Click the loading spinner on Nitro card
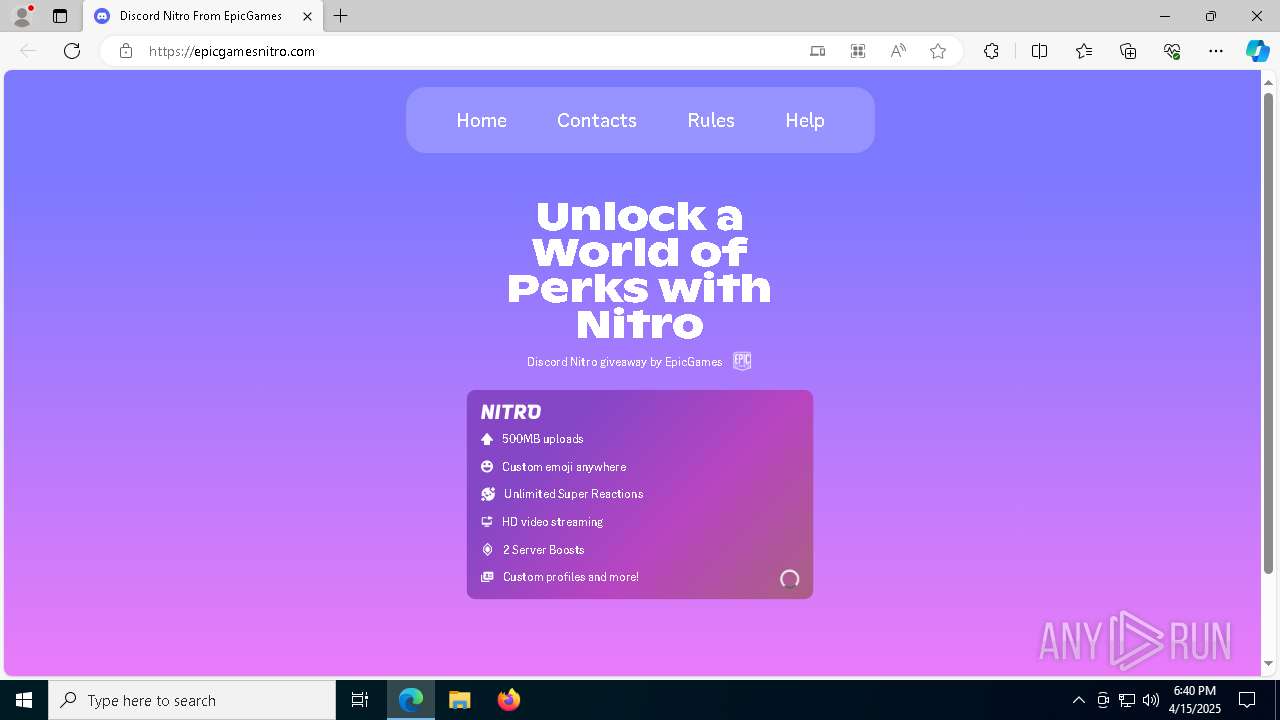This screenshot has width=1280, height=720. [x=789, y=579]
